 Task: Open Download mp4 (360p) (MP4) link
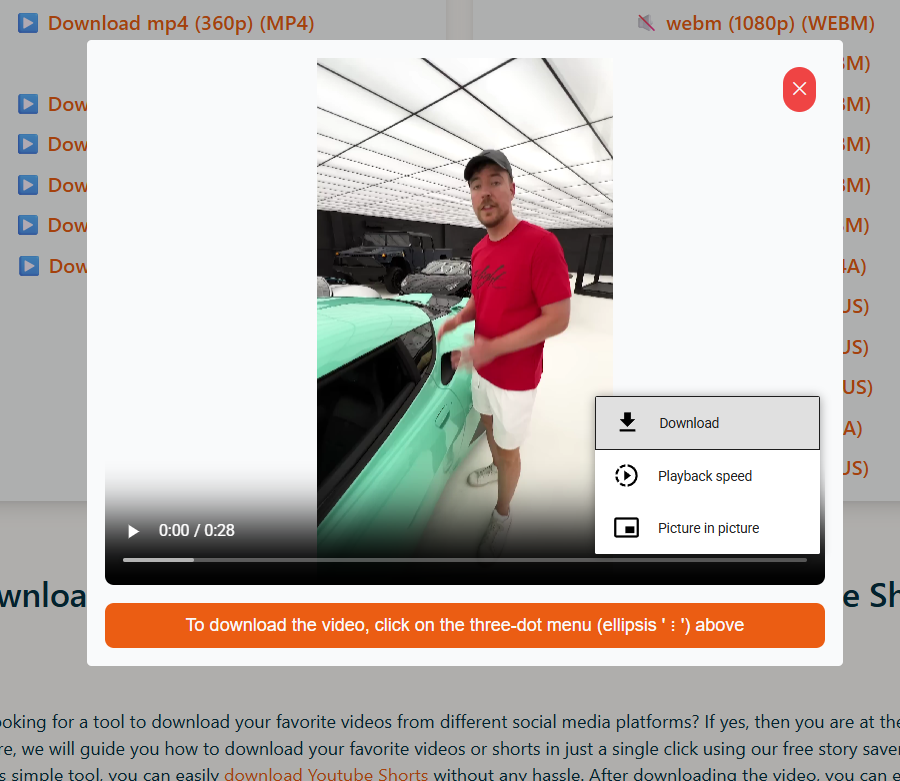coord(181,23)
